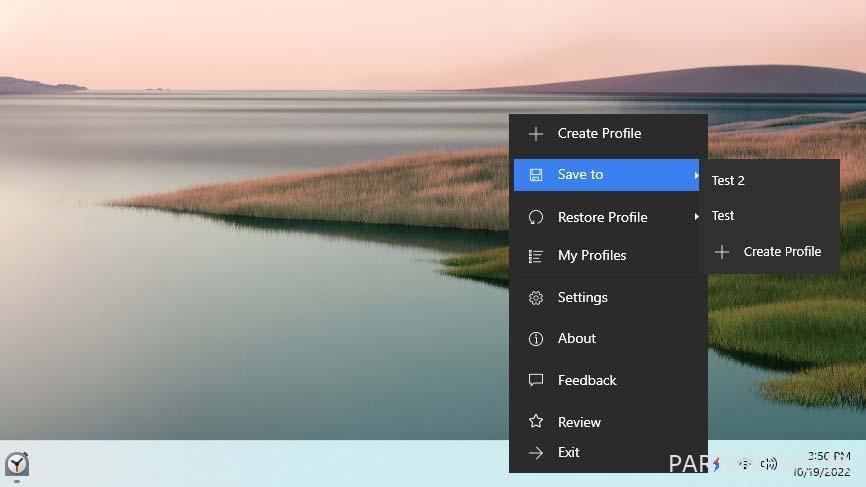Click the Wi-Fi network tray icon
The image size is (866, 487).
744,464
